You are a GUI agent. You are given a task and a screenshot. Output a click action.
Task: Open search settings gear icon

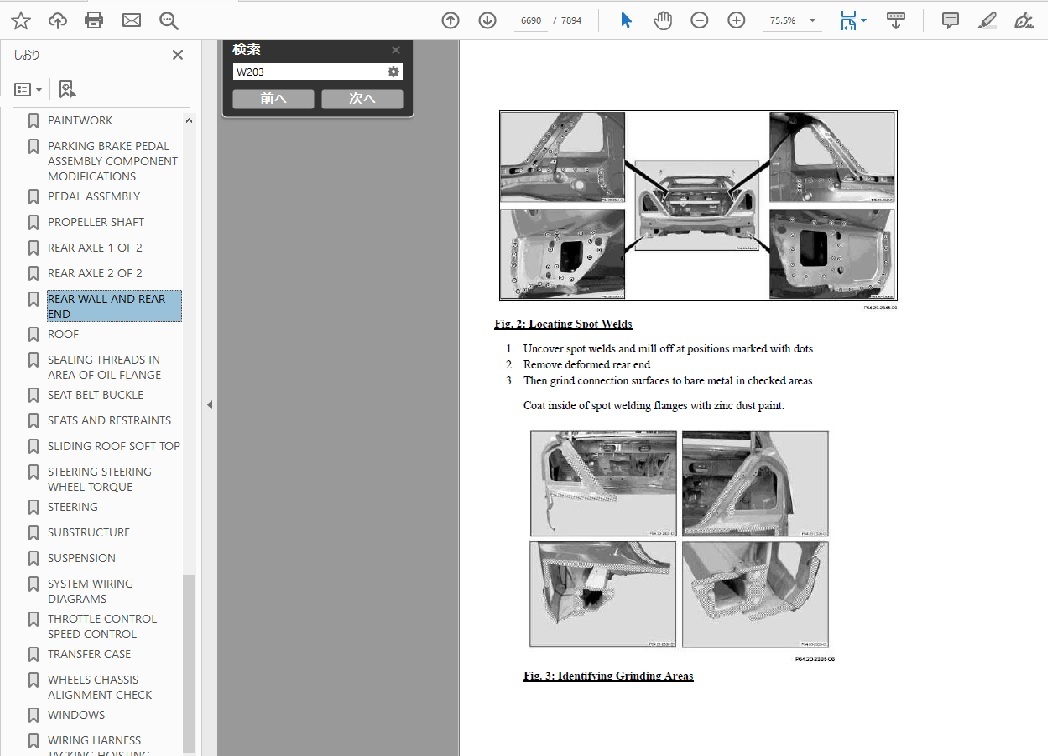394,72
